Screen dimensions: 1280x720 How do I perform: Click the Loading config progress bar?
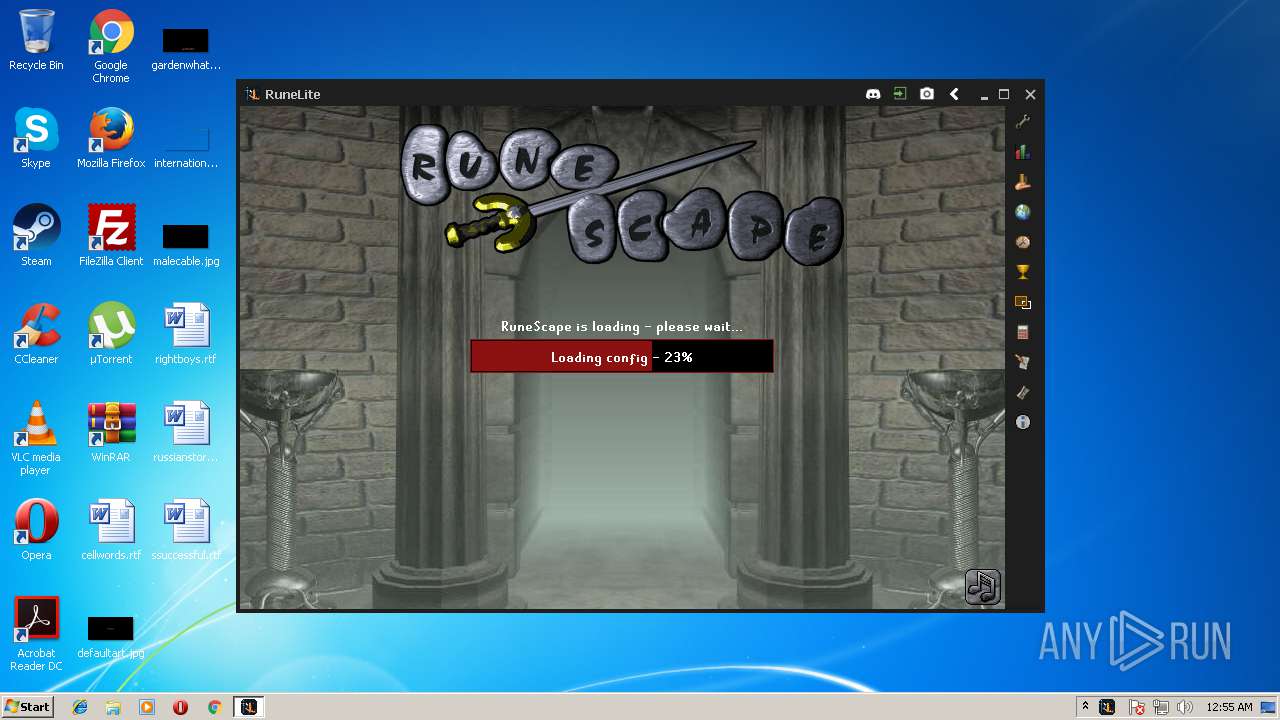click(622, 356)
